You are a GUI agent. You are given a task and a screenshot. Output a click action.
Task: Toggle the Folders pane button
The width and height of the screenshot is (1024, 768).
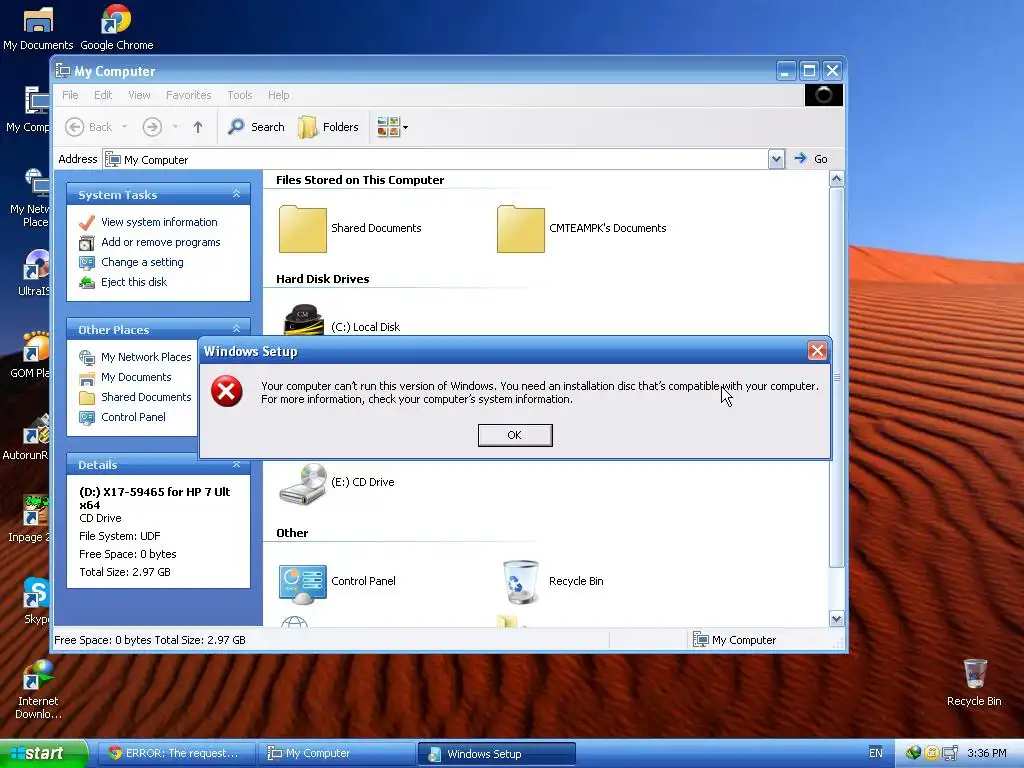click(328, 127)
